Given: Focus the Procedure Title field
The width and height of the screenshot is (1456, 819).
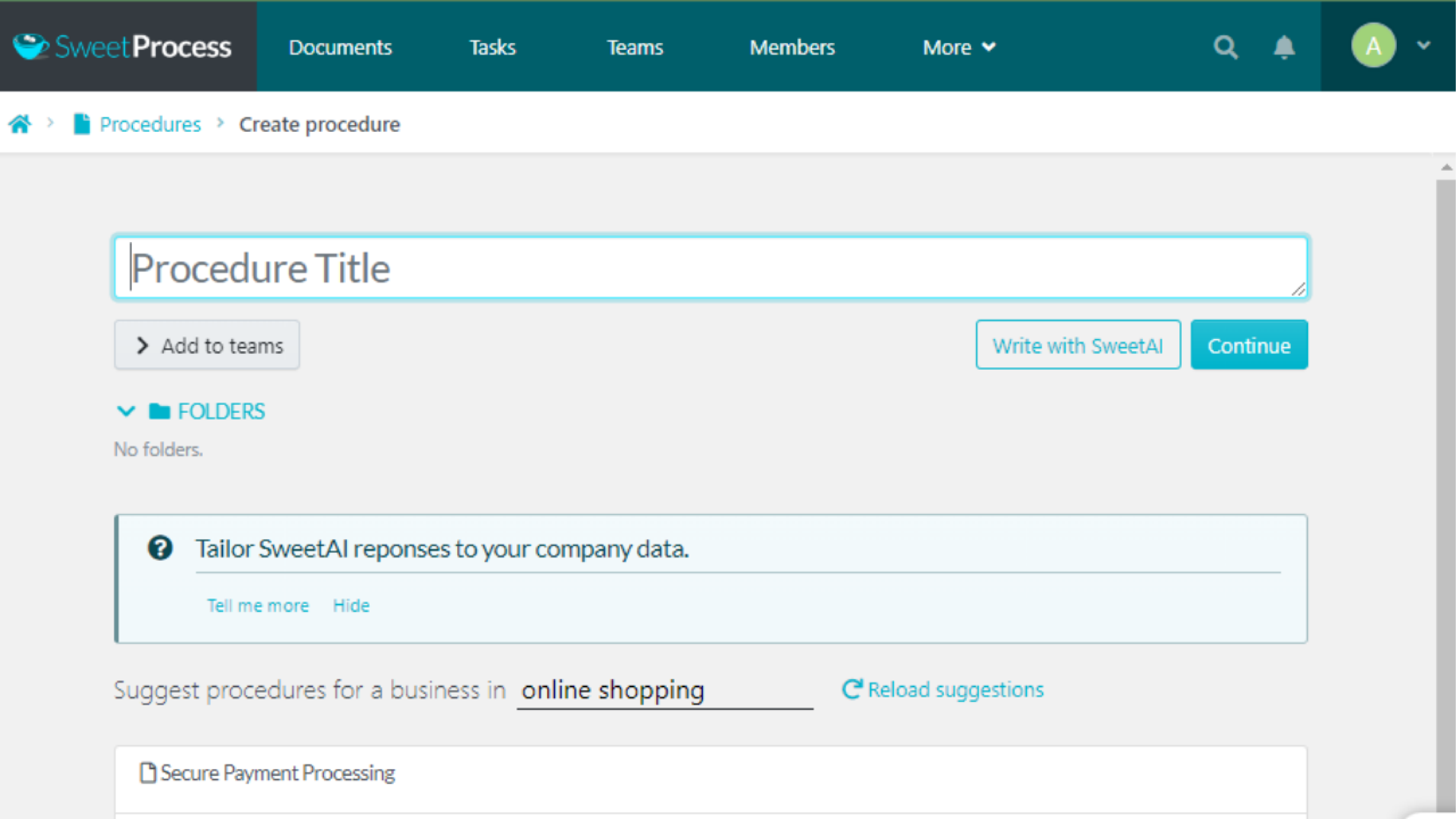Looking at the screenshot, I should click(x=711, y=267).
